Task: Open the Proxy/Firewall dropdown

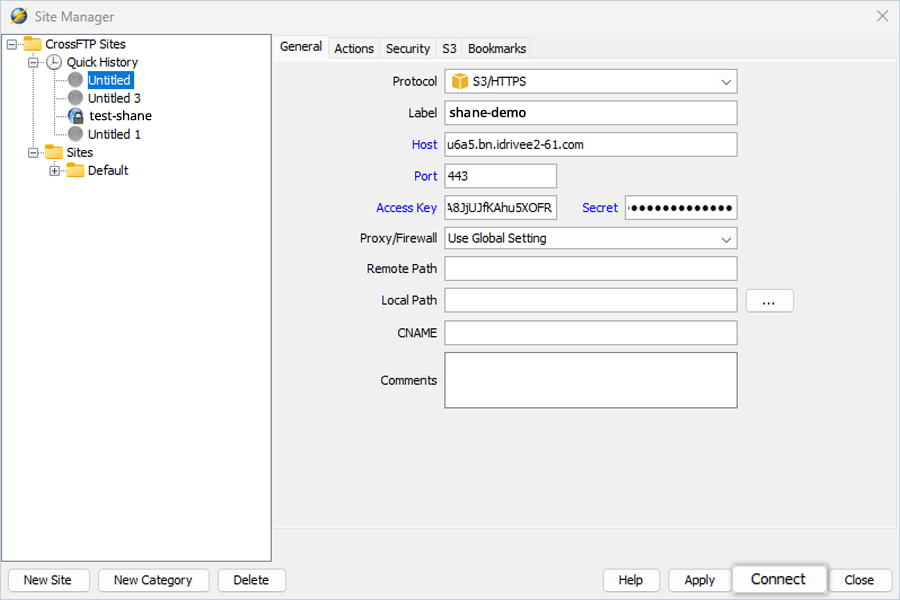Action: pos(726,239)
